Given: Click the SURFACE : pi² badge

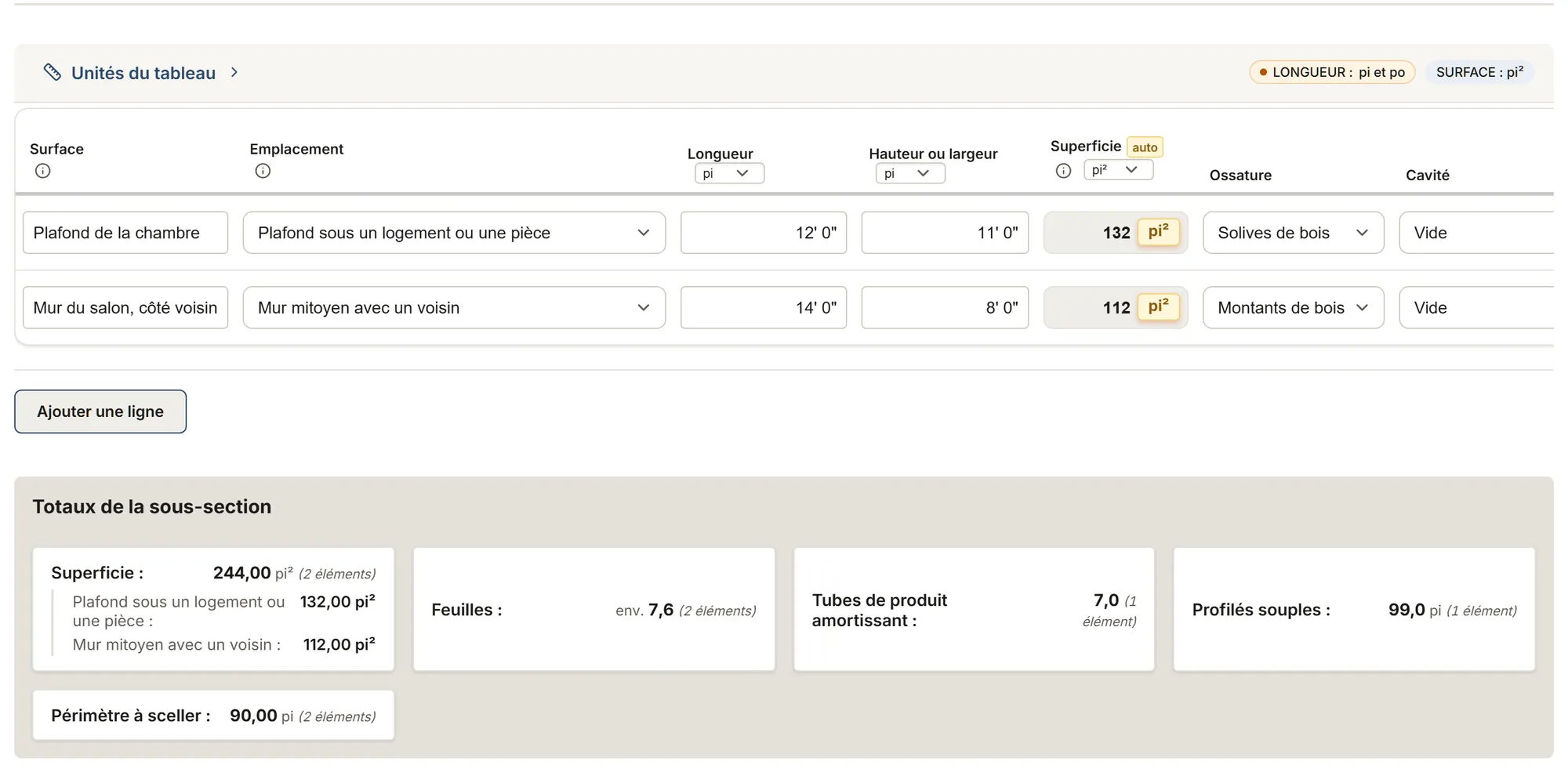Looking at the screenshot, I should [x=1479, y=72].
